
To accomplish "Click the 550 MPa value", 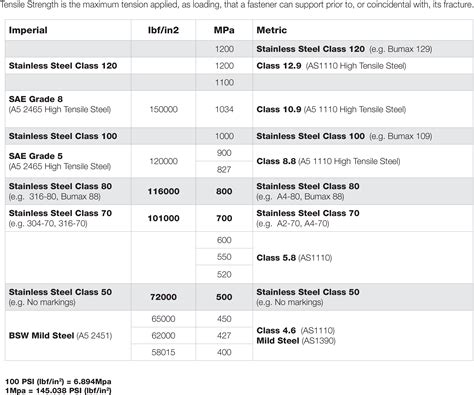I will tap(224, 257).
